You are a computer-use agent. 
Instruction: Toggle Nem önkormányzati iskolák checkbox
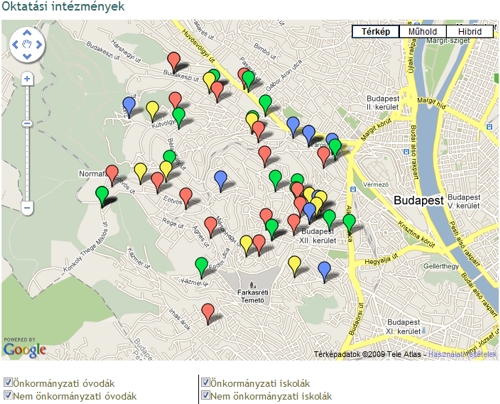click(205, 395)
